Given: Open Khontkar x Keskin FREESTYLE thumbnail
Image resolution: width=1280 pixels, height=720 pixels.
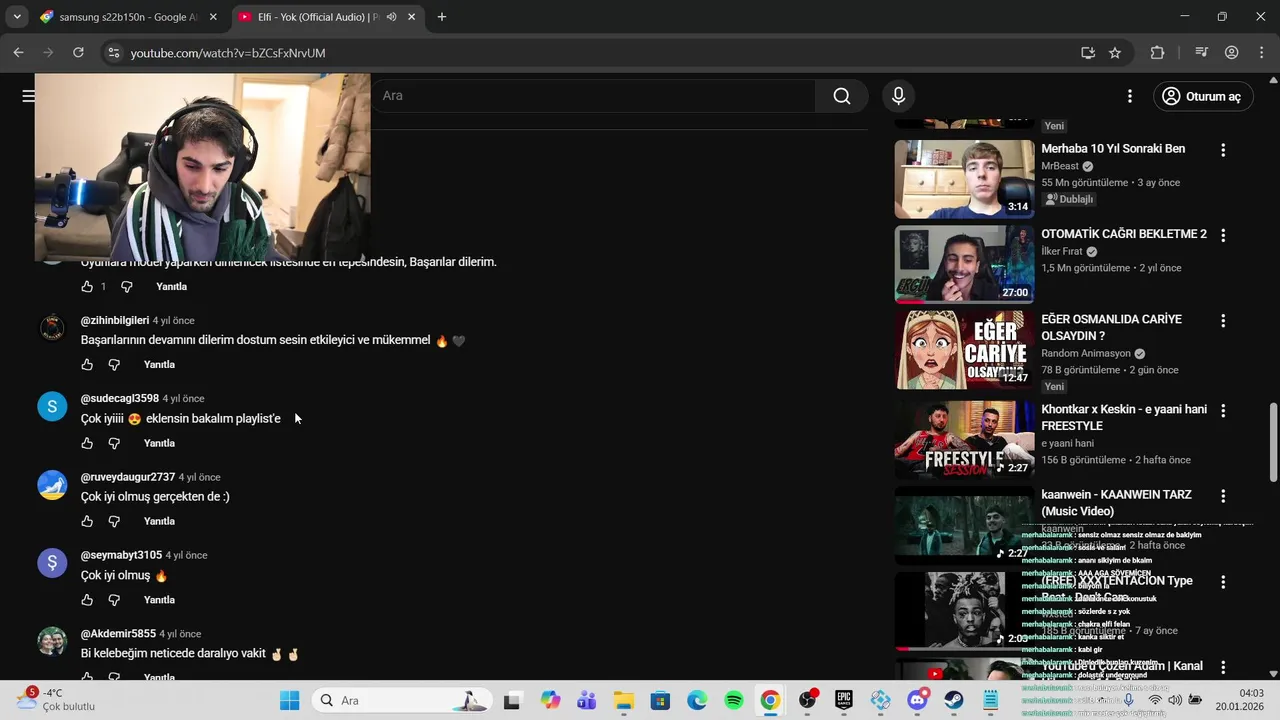Looking at the screenshot, I should tap(964, 440).
